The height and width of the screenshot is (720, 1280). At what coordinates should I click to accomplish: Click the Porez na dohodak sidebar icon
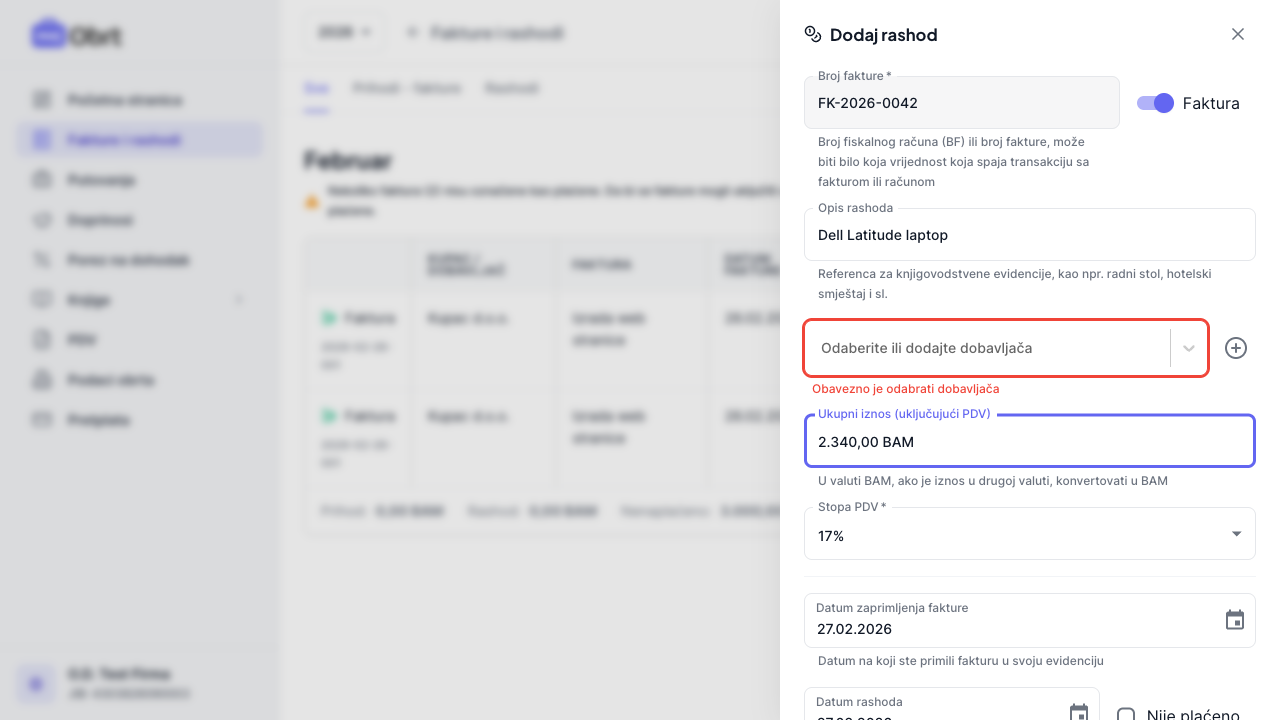coord(42,260)
